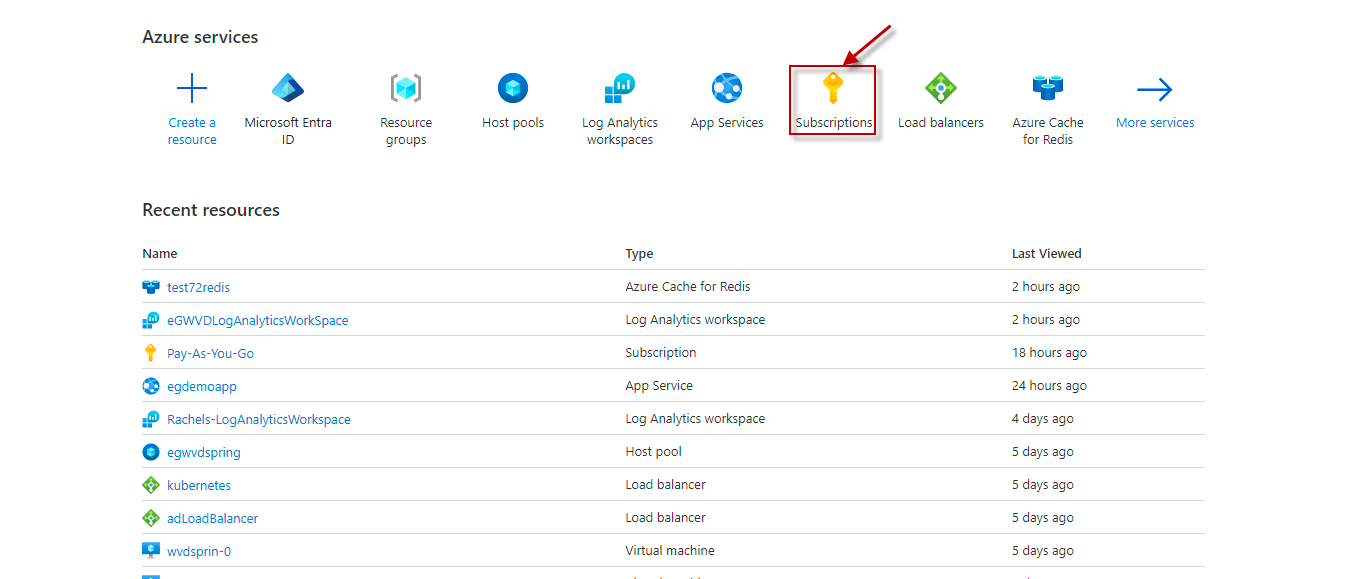Click the 18 hours ago cell
This screenshot has width=1346, height=579.
point(1049,353)
